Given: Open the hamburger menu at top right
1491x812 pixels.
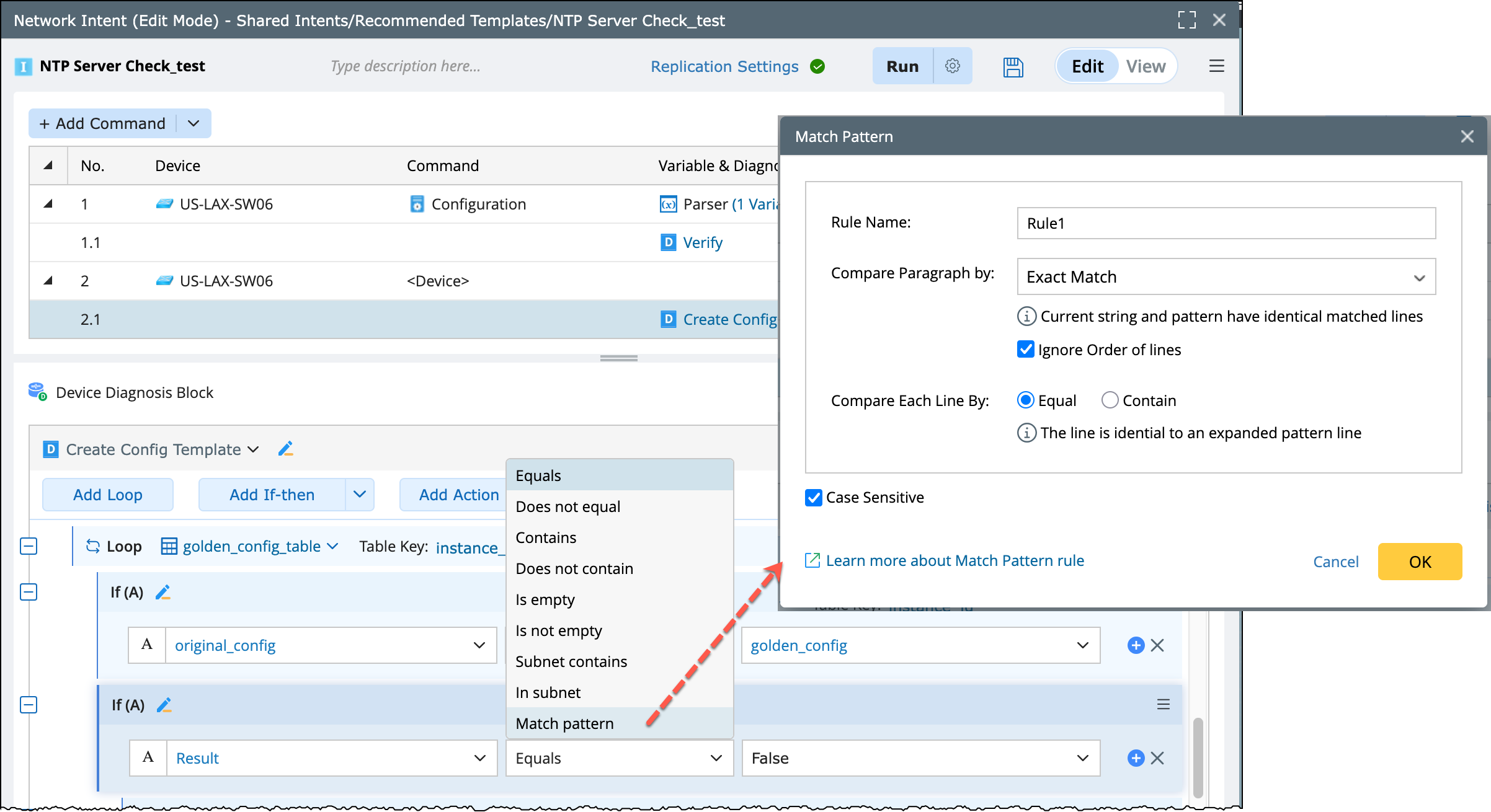Looking at the screenshot, I should click(x=1216, y=66).
